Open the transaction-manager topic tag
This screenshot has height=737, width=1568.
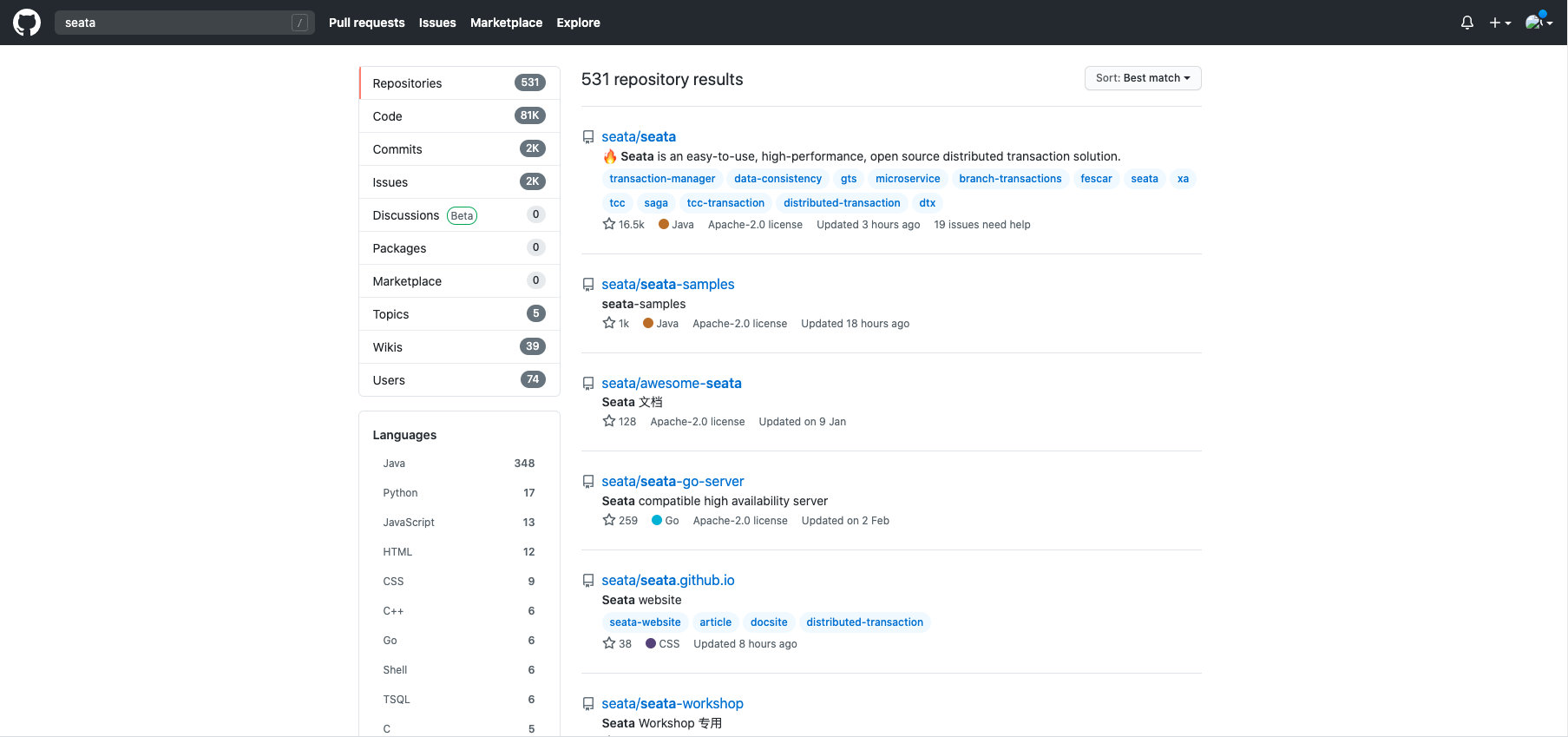pyautogui.click(x=662, y=179)
